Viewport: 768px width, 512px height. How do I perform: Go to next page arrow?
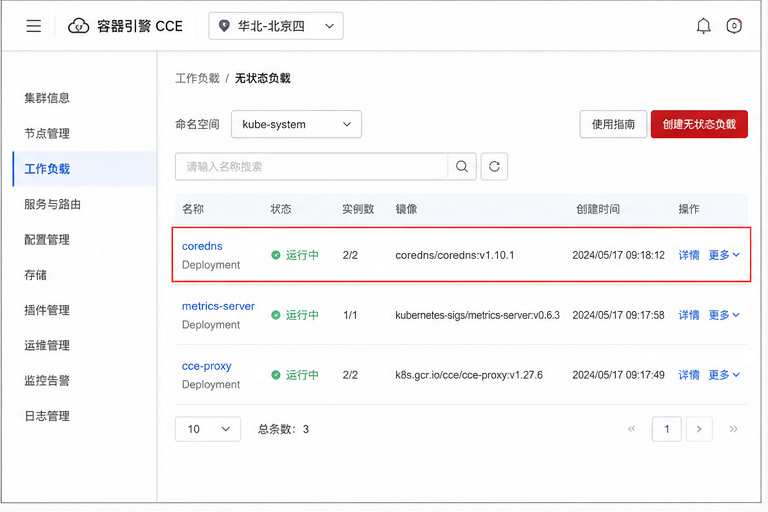pyautogui.click(x=699, y=429)
